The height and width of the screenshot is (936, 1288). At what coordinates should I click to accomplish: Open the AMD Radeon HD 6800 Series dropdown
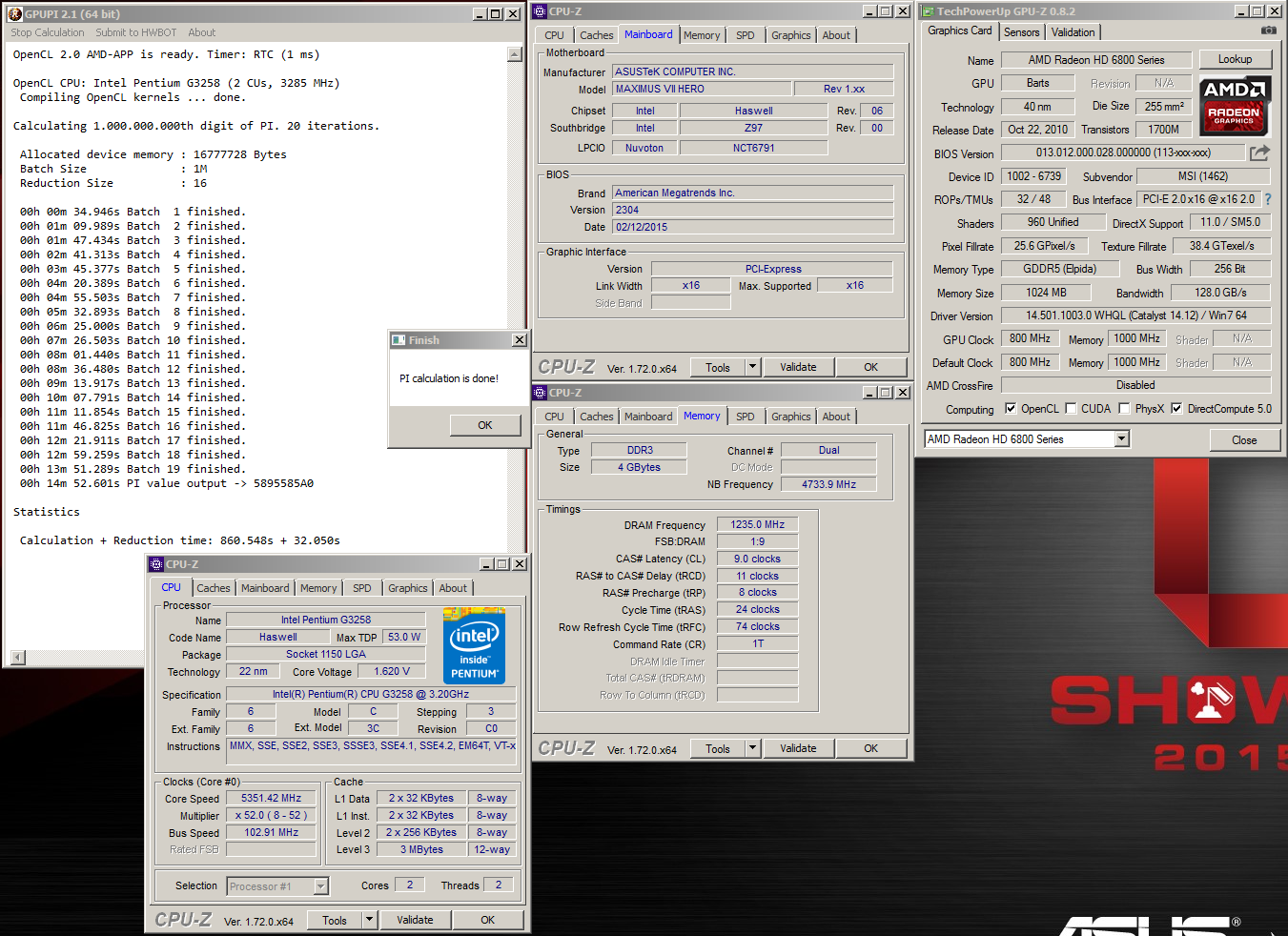coord(1122,439)
